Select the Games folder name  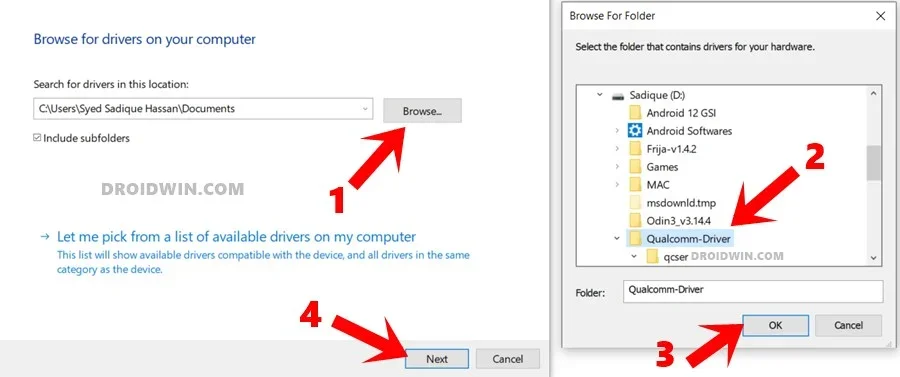click(x=662, y=167)
